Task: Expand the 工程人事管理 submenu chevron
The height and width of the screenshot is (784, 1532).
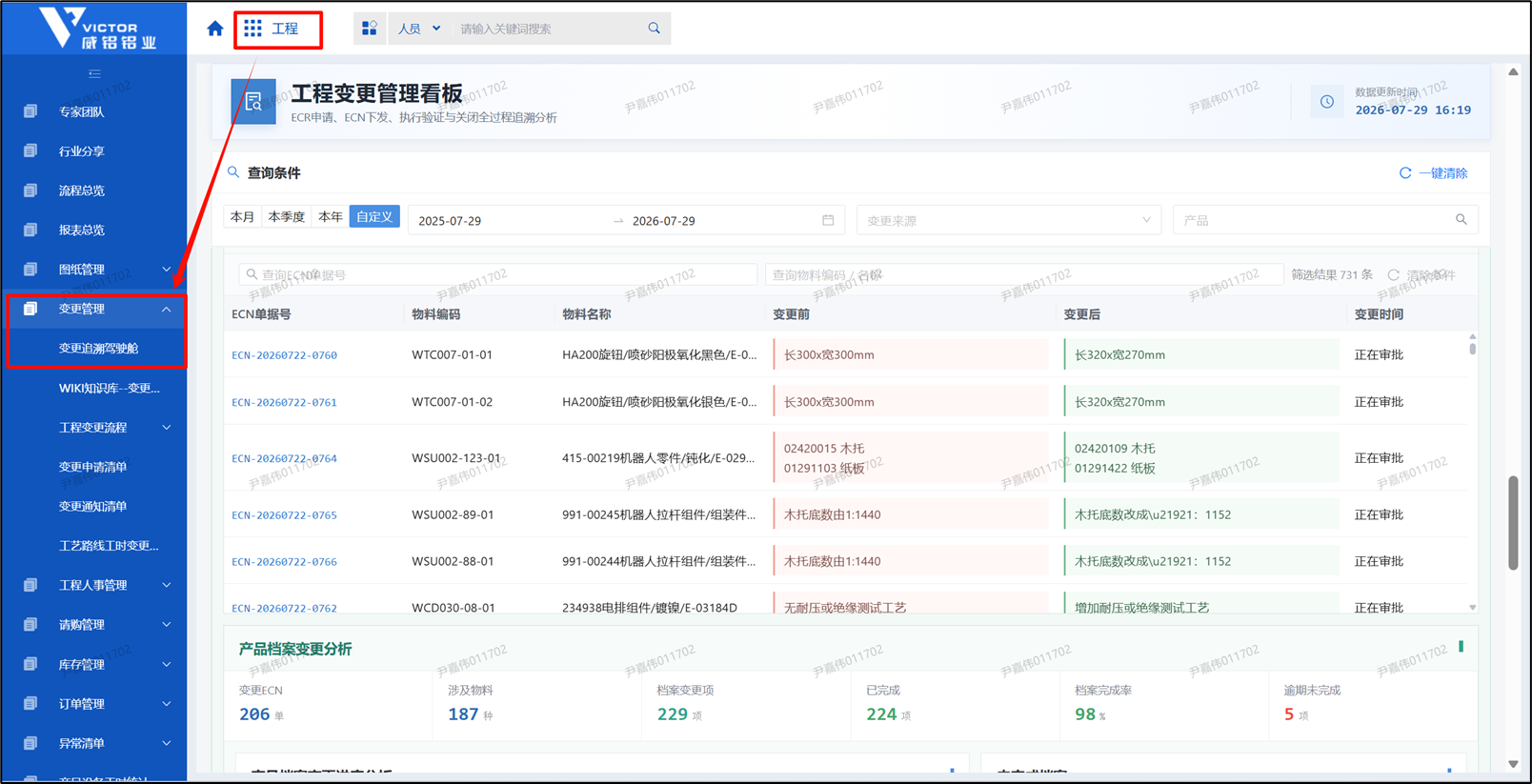Action: (167, 585)
